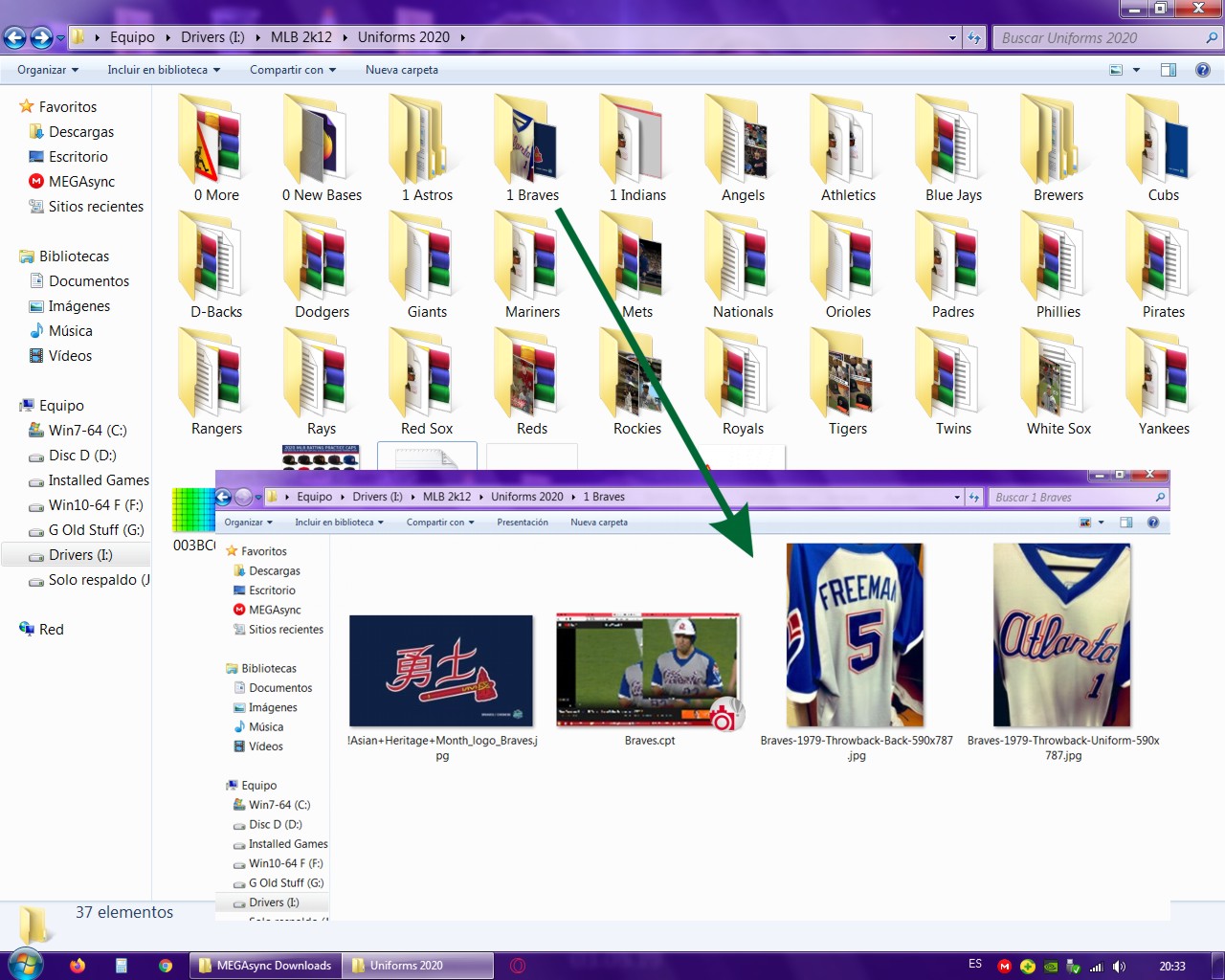Open the Padres folder
This screenshot has height=980, width=1225.
pyautogui.click(x=953, y=264)
